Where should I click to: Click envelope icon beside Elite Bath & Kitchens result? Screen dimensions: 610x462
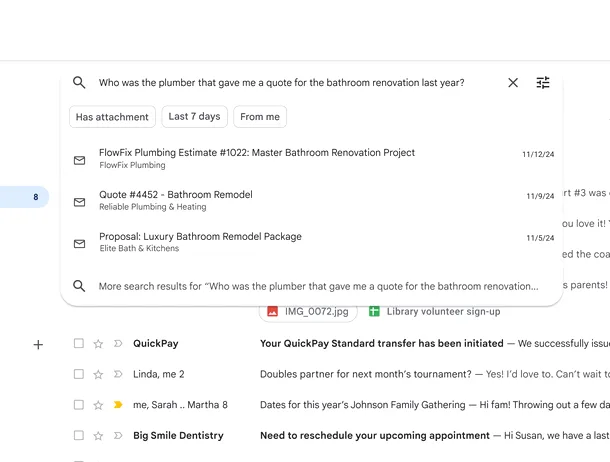tap(79, 244)
